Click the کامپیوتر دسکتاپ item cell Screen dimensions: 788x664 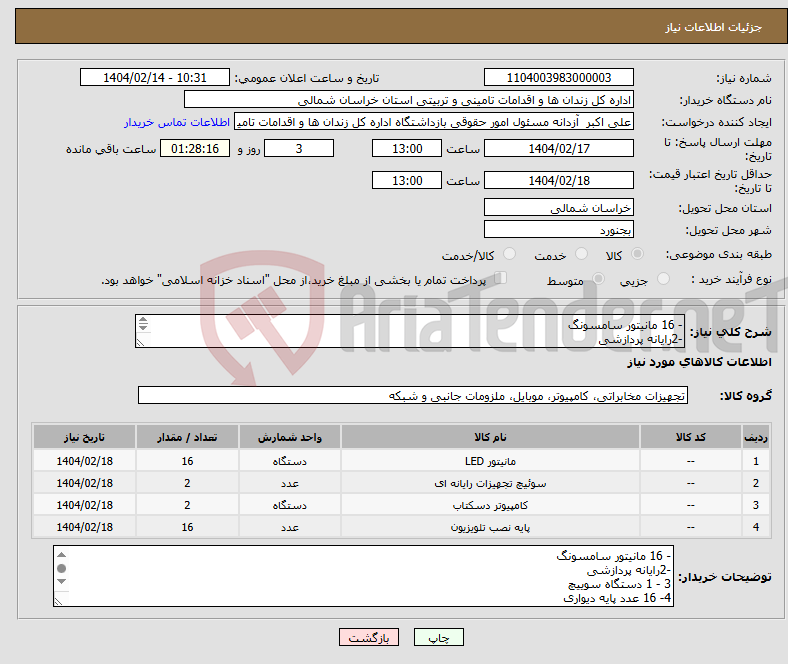(490, 505)
